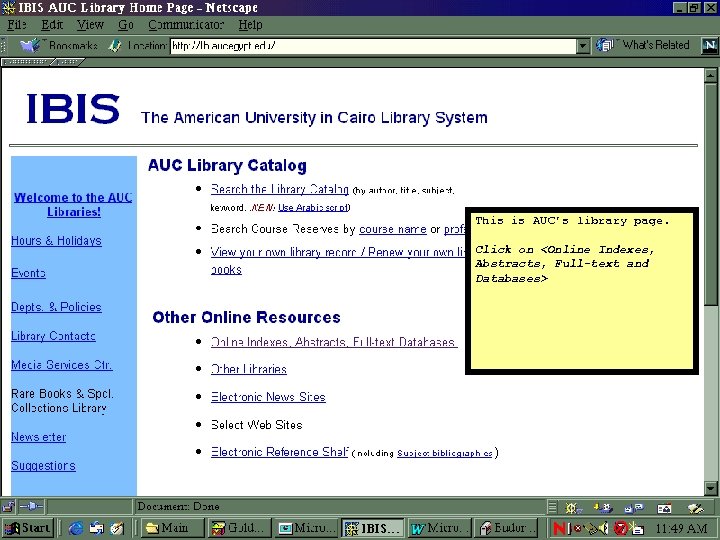This screenshot has width=720, height=540.
Task: Click the Netscape N logo
Action: (709, 45)
